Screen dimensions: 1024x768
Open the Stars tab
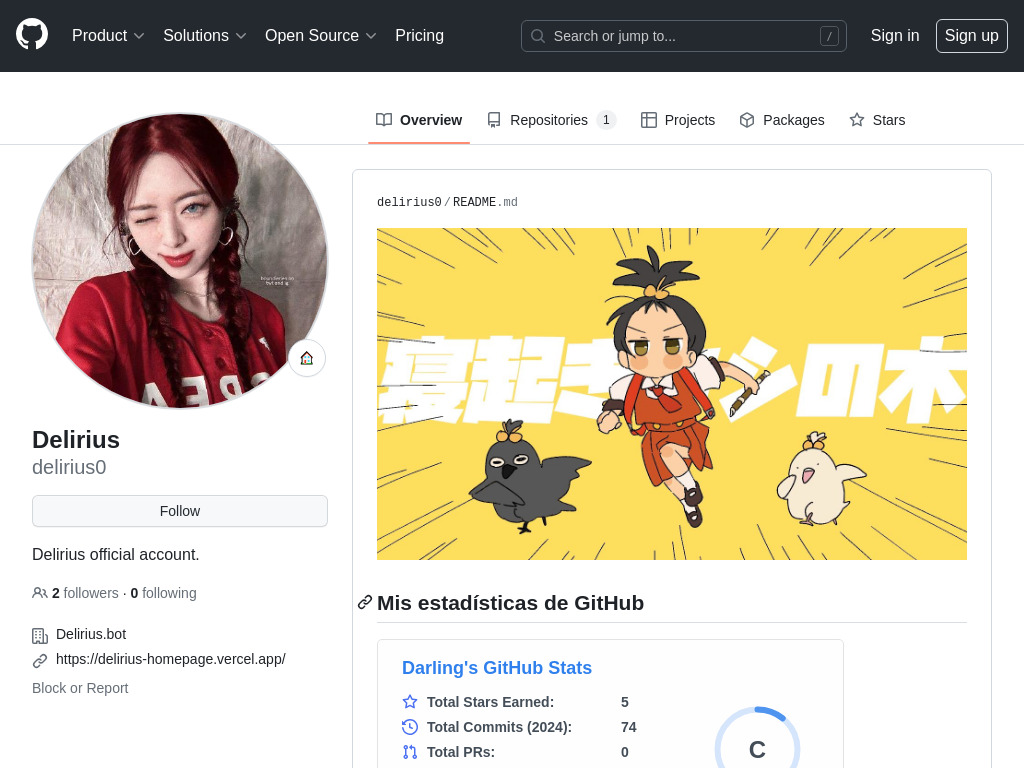877,120
